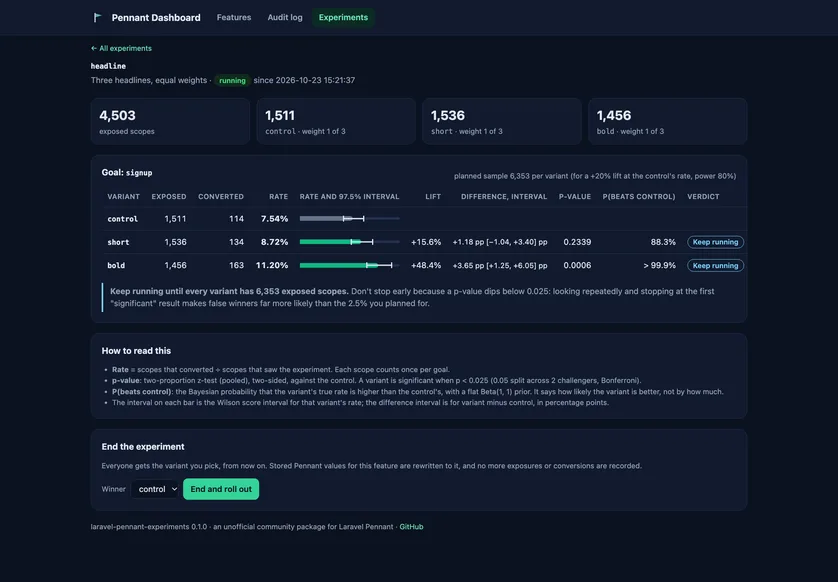
Task: Click the Keep running verdict for short
Action: (x=715, y=242)
